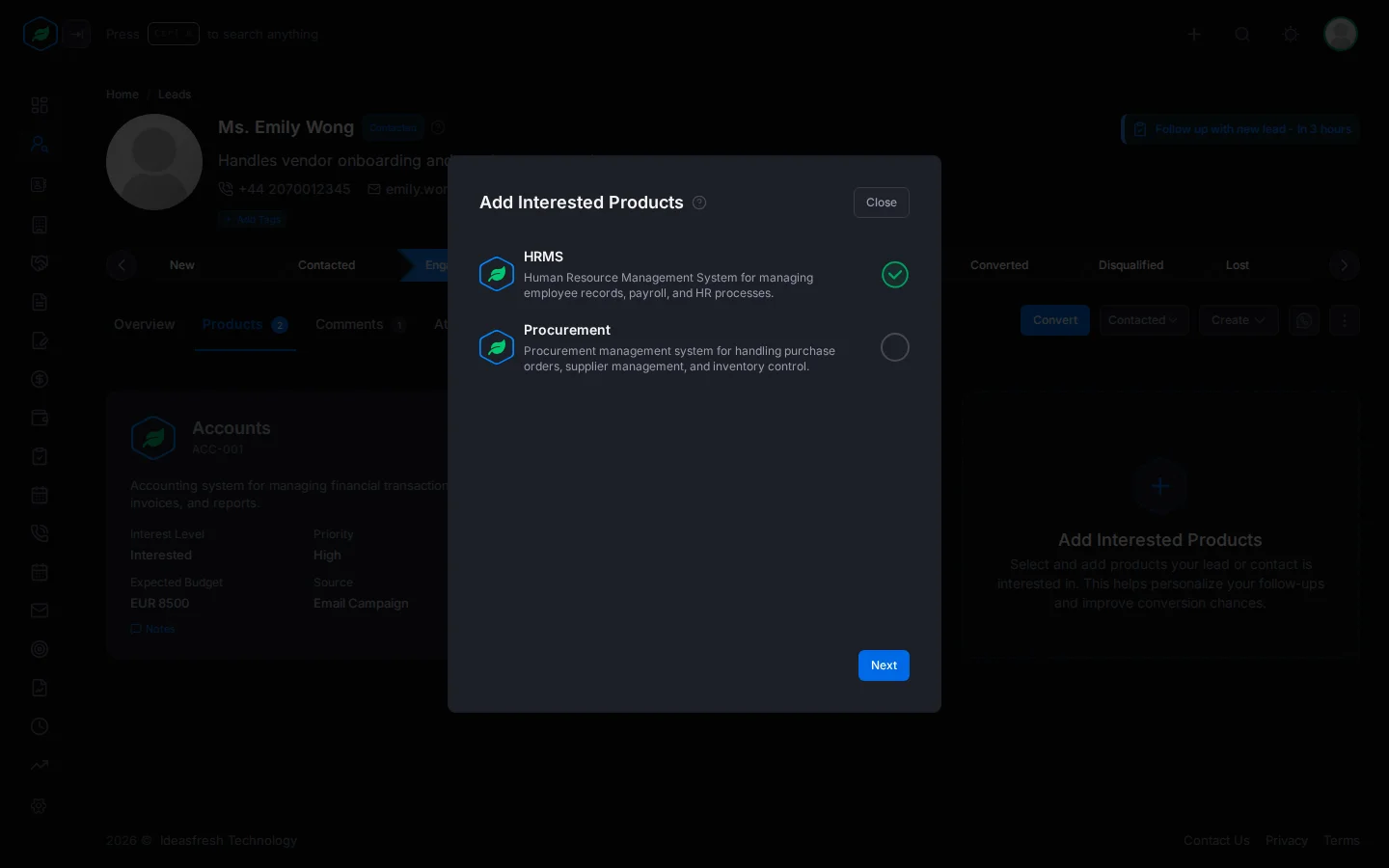Viewport: 1389px width, 868px height.
Task: Switch to the Overview tab
Action: coord(145,324)
